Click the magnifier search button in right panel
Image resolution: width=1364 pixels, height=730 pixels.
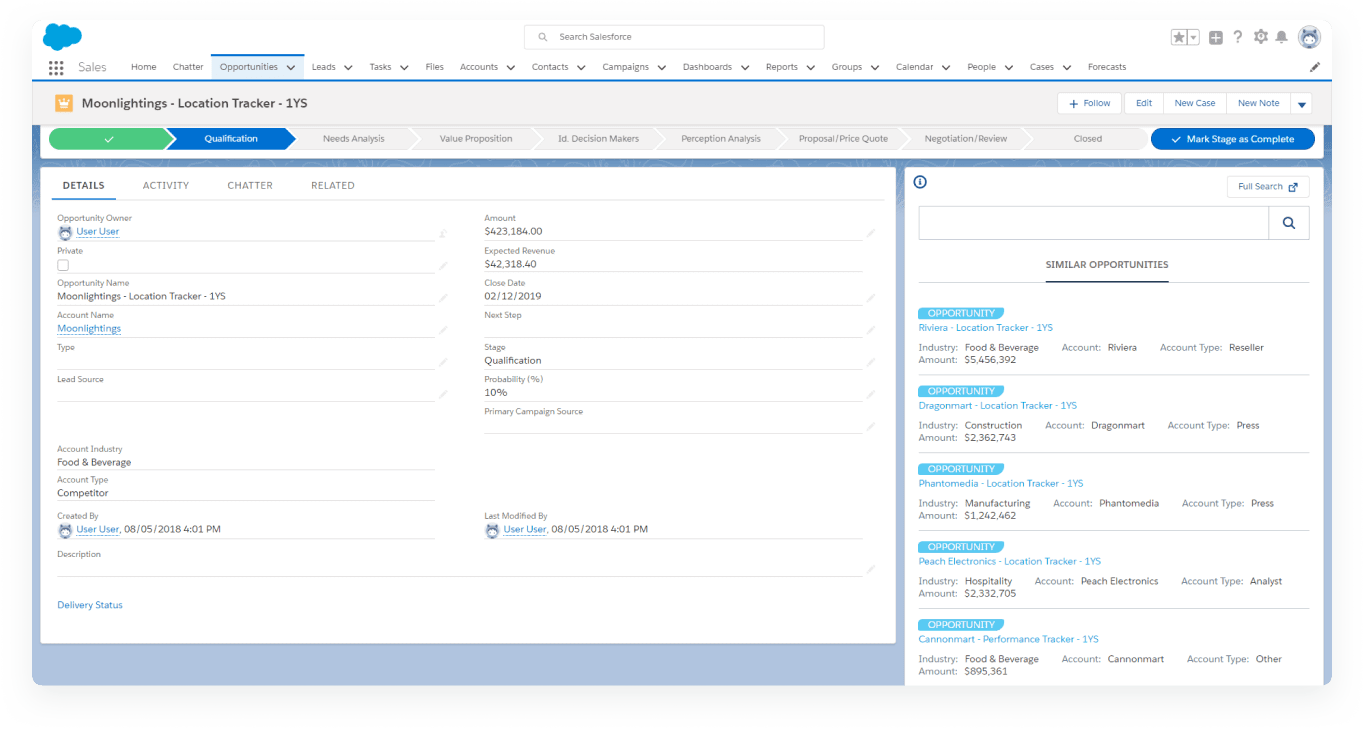point(1289,223)
